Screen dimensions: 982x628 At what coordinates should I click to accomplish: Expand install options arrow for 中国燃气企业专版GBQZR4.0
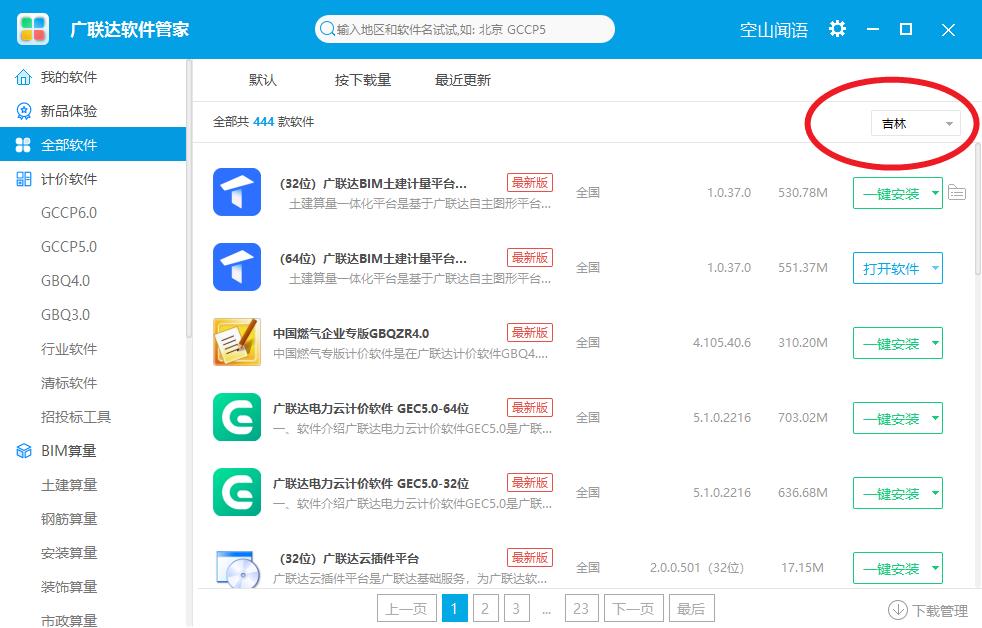tap(935, 343)
